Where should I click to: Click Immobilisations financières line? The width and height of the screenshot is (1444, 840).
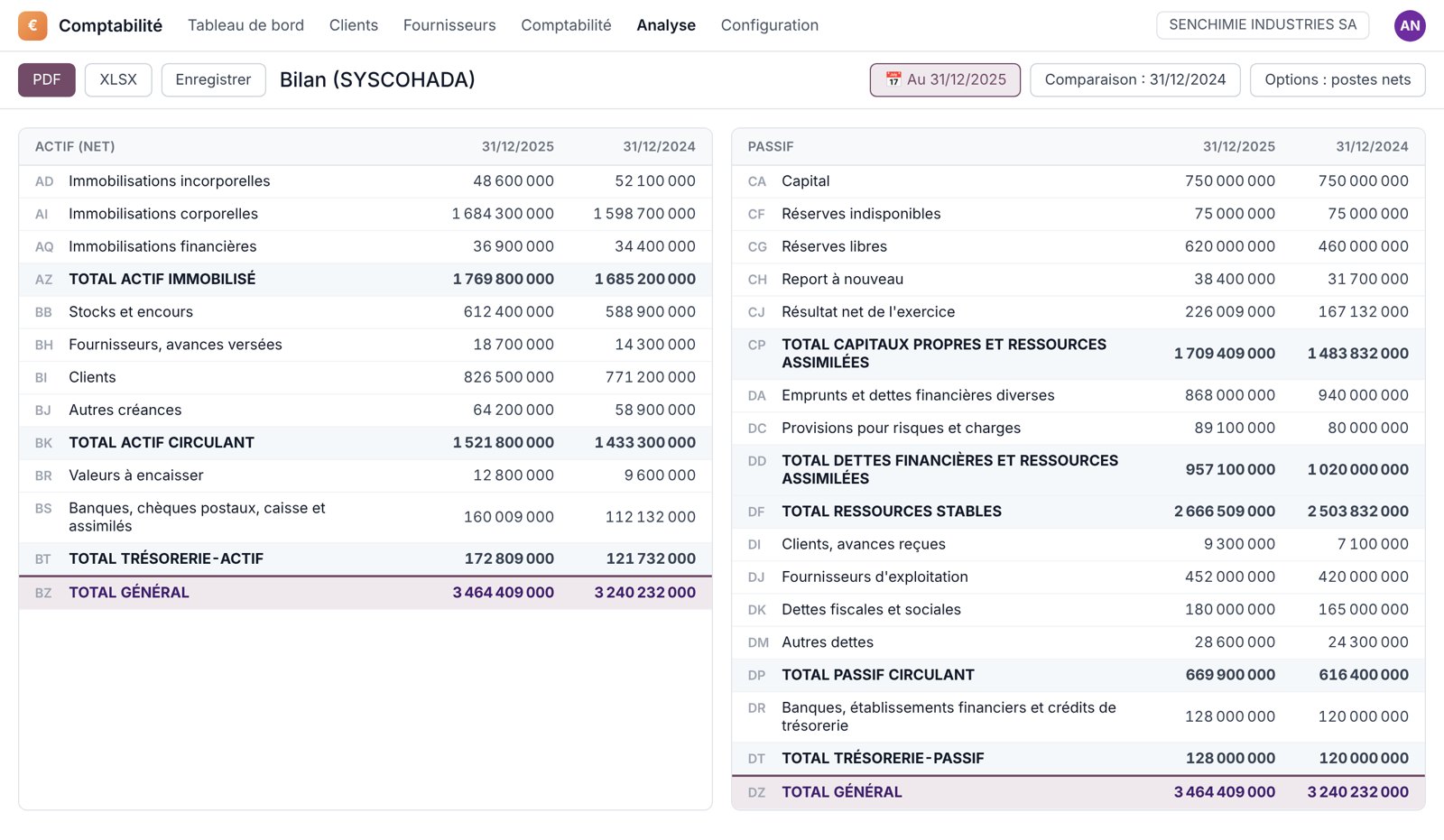click(x=366, y=246)
